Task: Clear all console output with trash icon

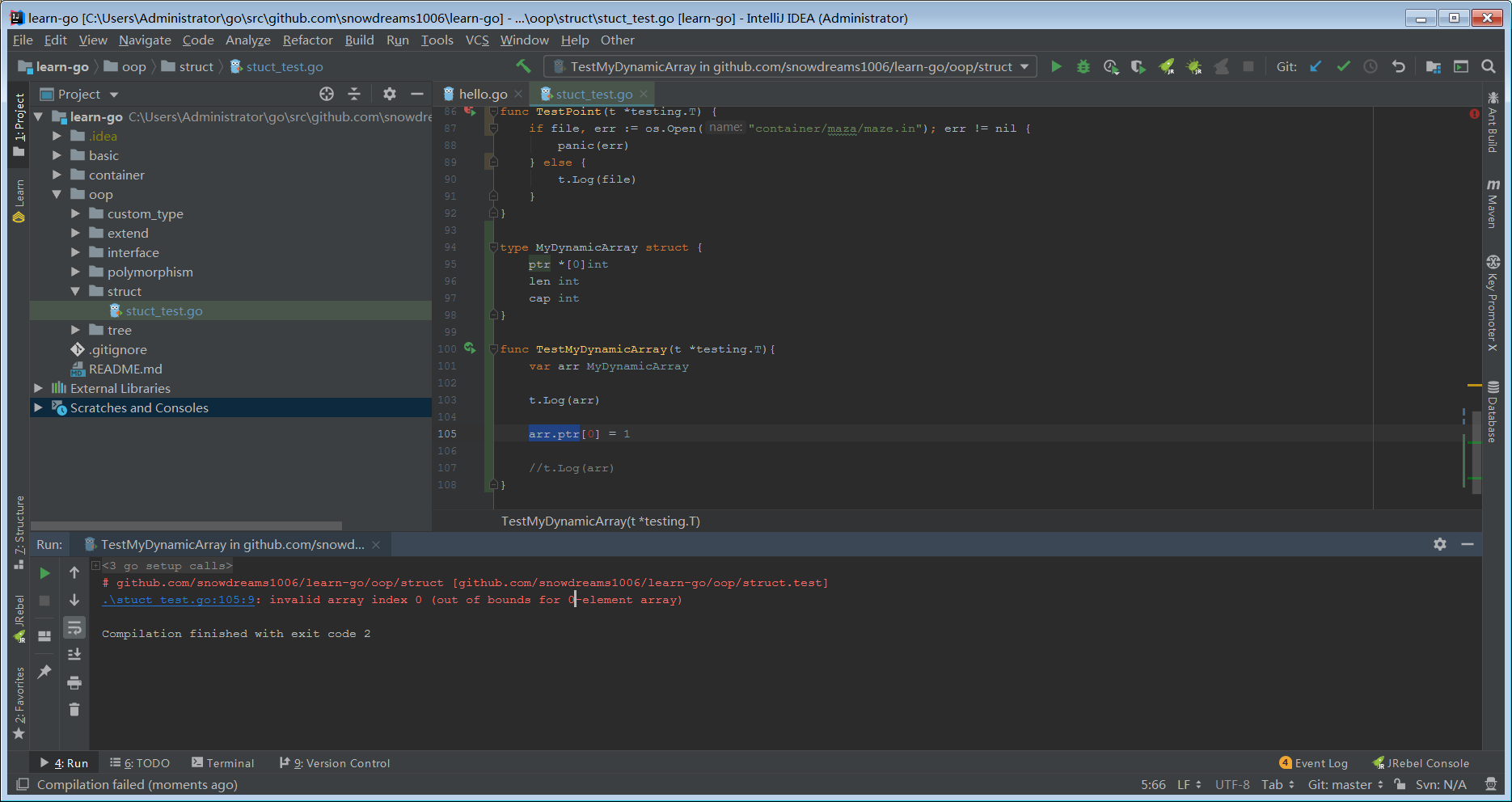Action: coord(74,709)
